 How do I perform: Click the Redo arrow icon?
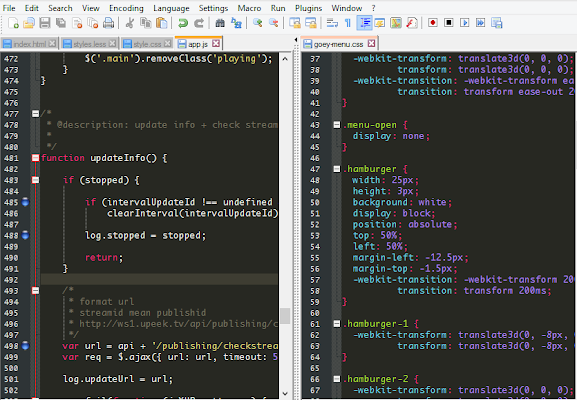199,23
